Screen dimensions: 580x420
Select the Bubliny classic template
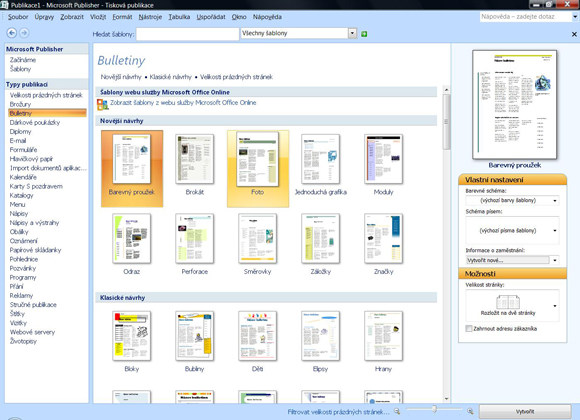pyautogui.click(x=195, y=342)
